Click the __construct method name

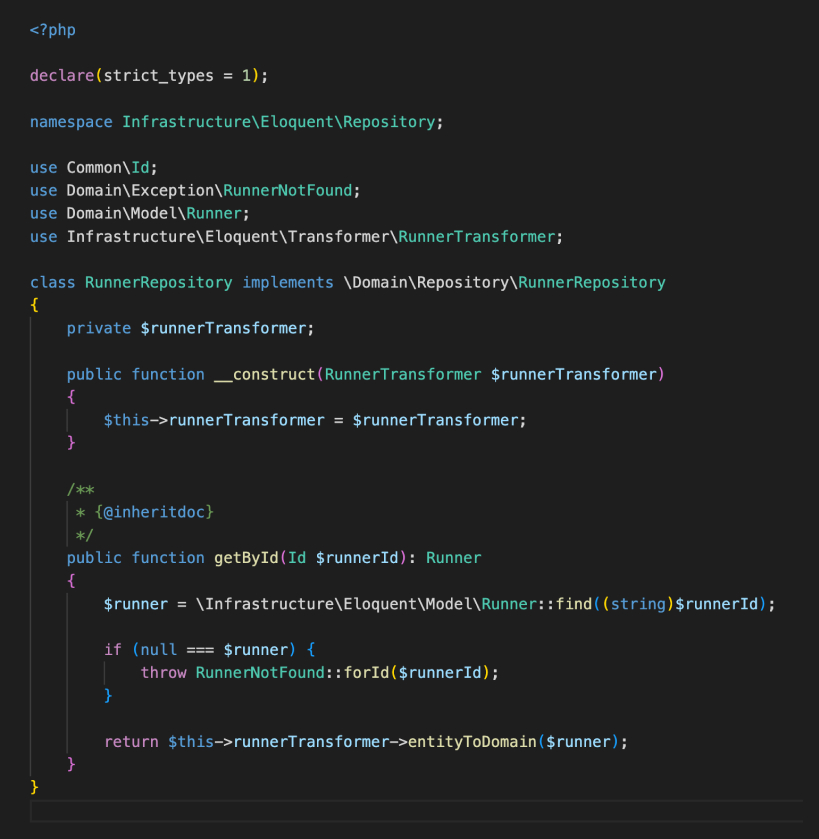pyautogui.click(x=264, y=374)
